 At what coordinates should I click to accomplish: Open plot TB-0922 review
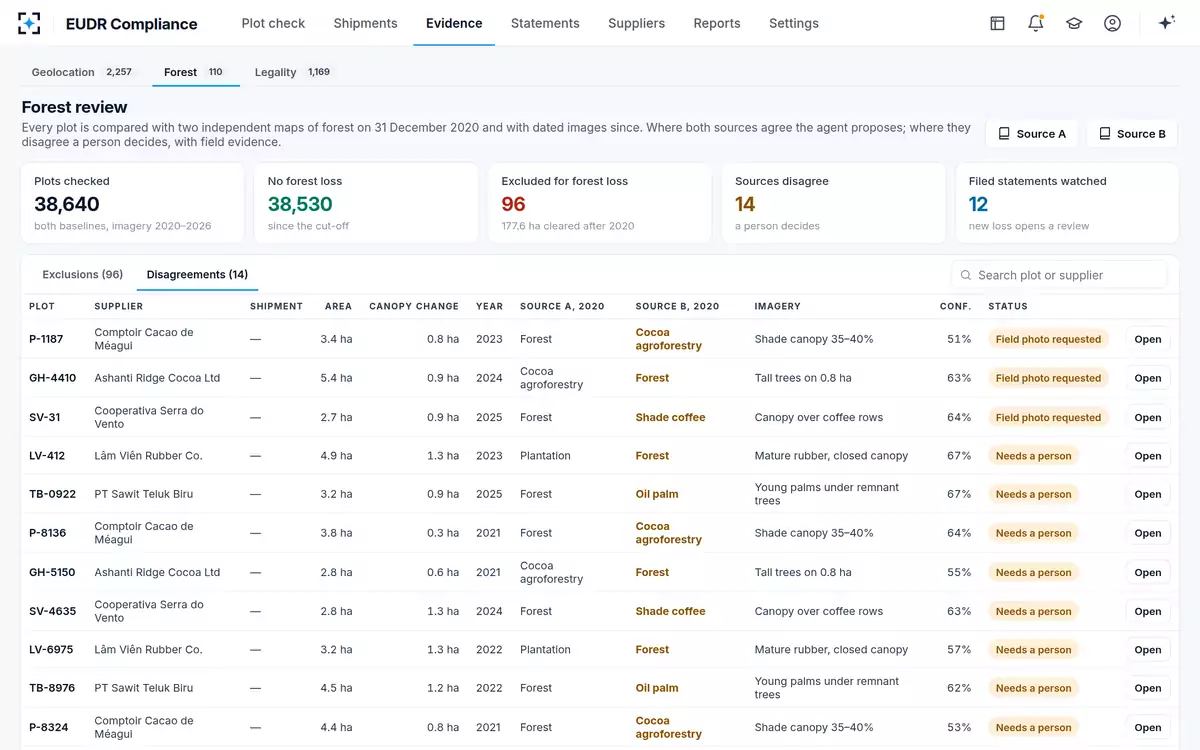[1148, 494]
